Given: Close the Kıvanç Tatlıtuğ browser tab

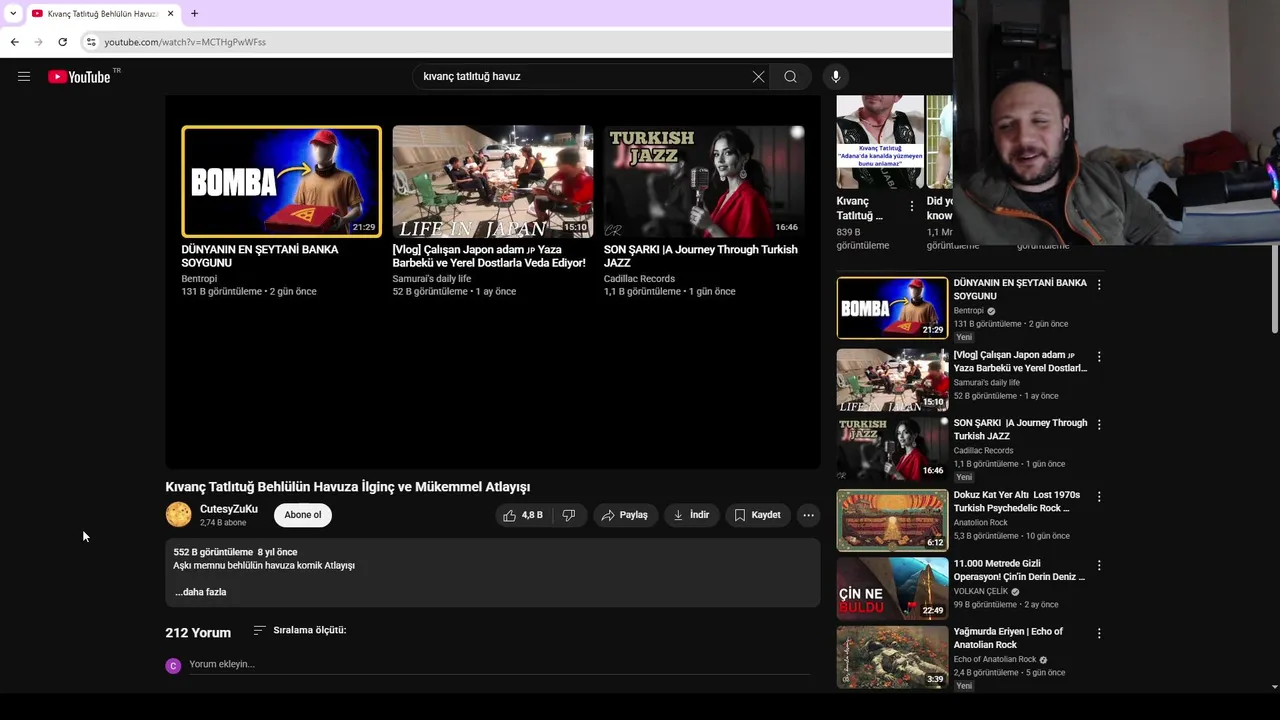Looking at the screenshot, I should coord(170,13).
